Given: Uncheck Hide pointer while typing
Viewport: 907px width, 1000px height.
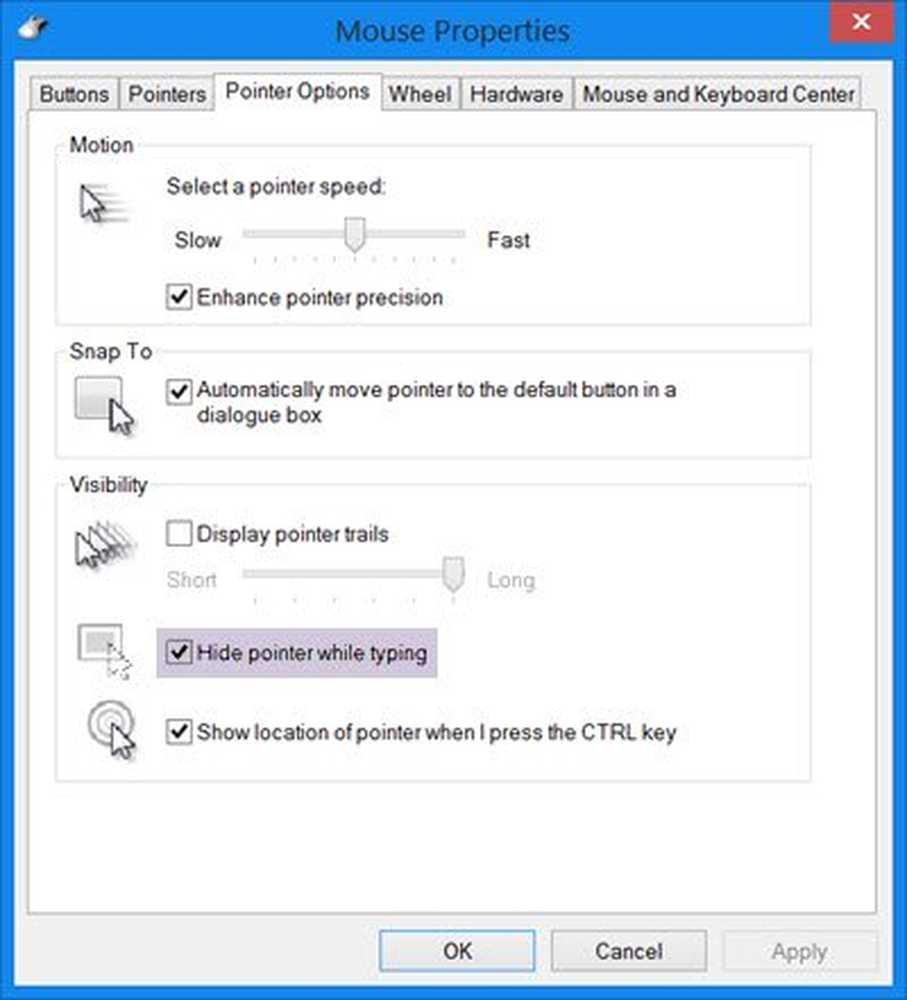Looking at the screenshot, I should pyautogui.click(x=180, y=653).
